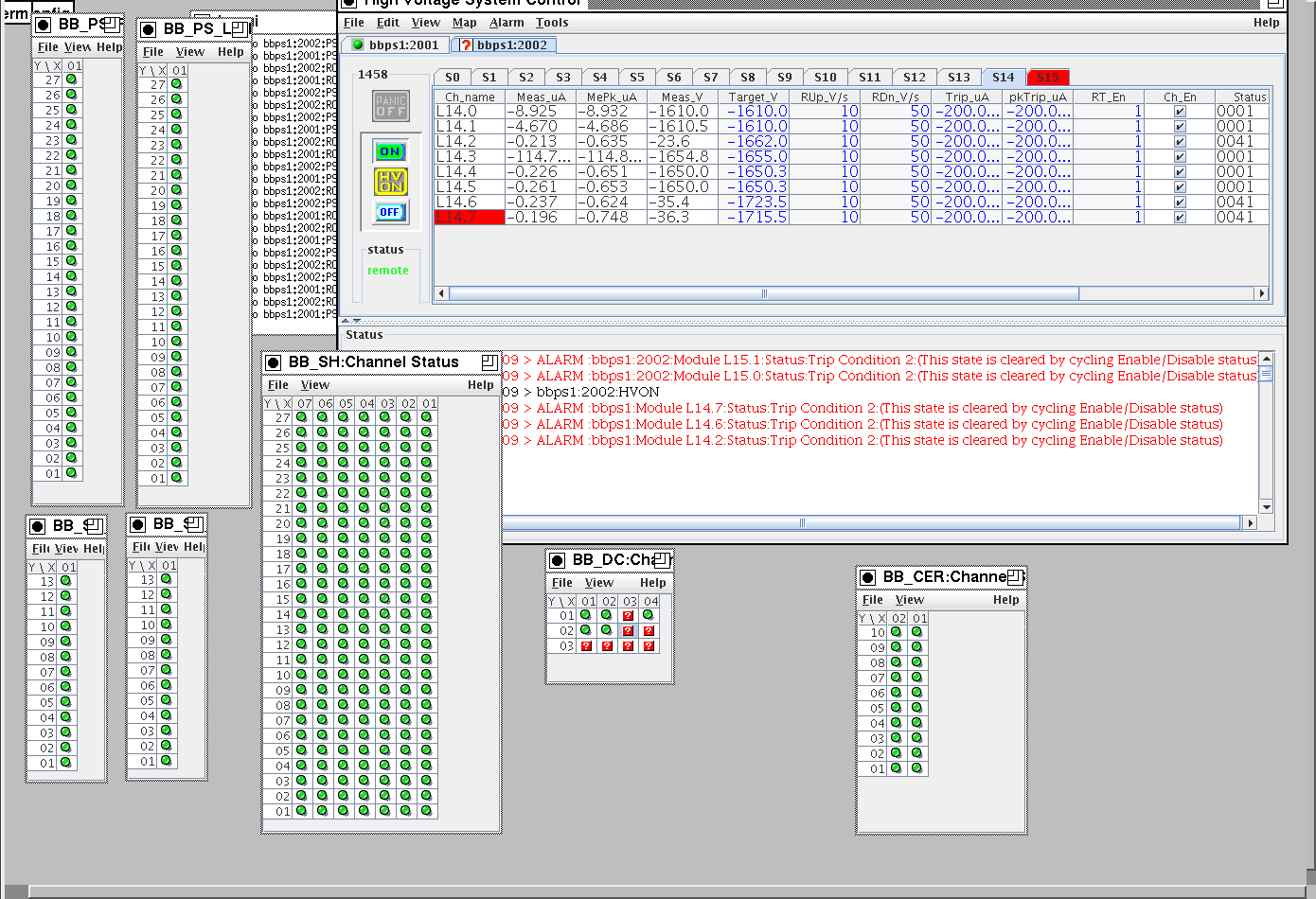The width and height of the screenshot is (1316, 899).
Task: Click the yellow HV ON icon
Action: point(390,182)
